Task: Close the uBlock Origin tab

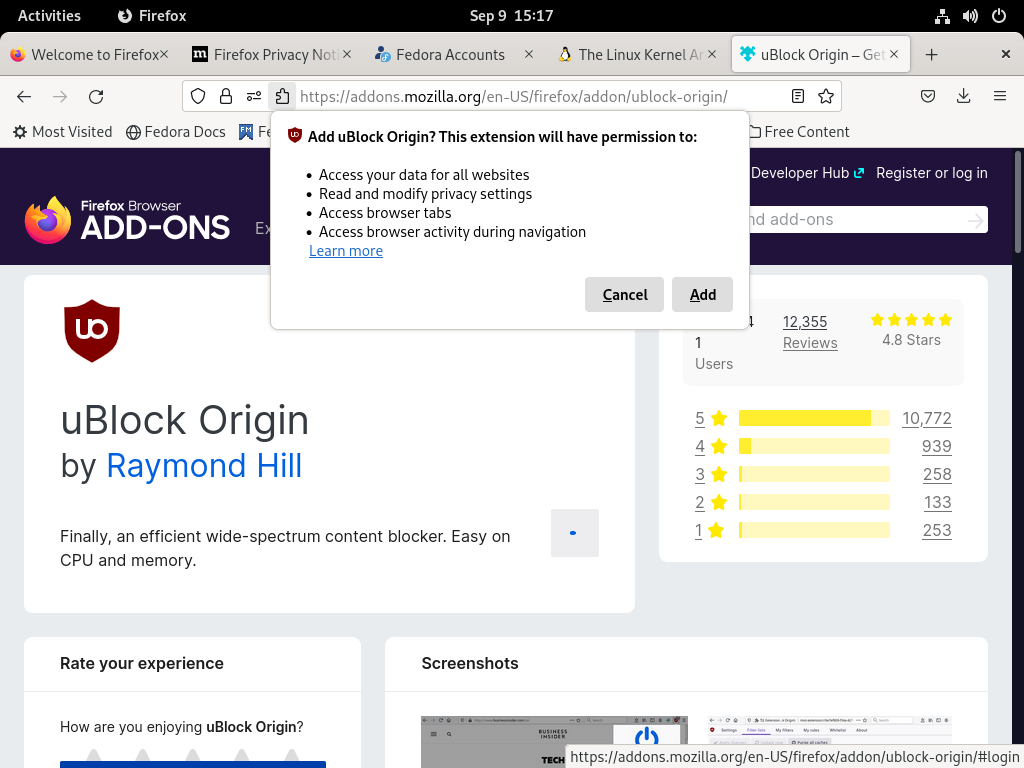Action: pyautogui.click(x=894, y=54)
